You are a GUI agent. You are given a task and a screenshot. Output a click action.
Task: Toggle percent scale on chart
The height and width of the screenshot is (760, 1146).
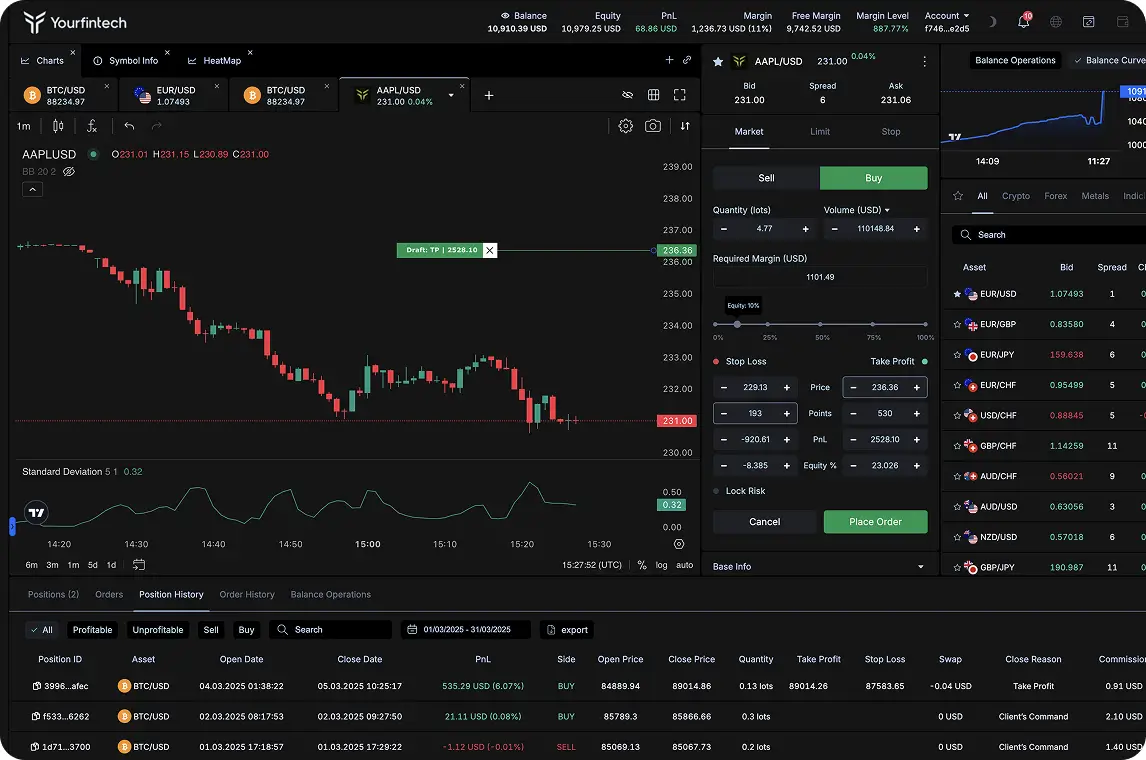(x=642, y=565)
